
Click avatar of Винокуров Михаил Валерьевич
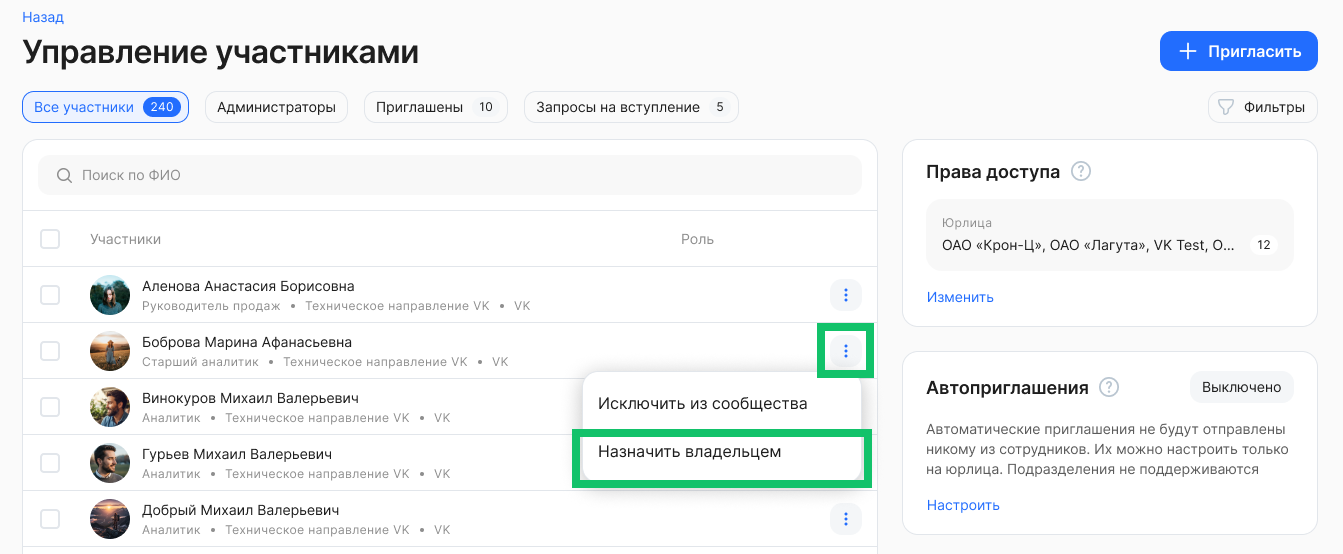click(110, 407)
